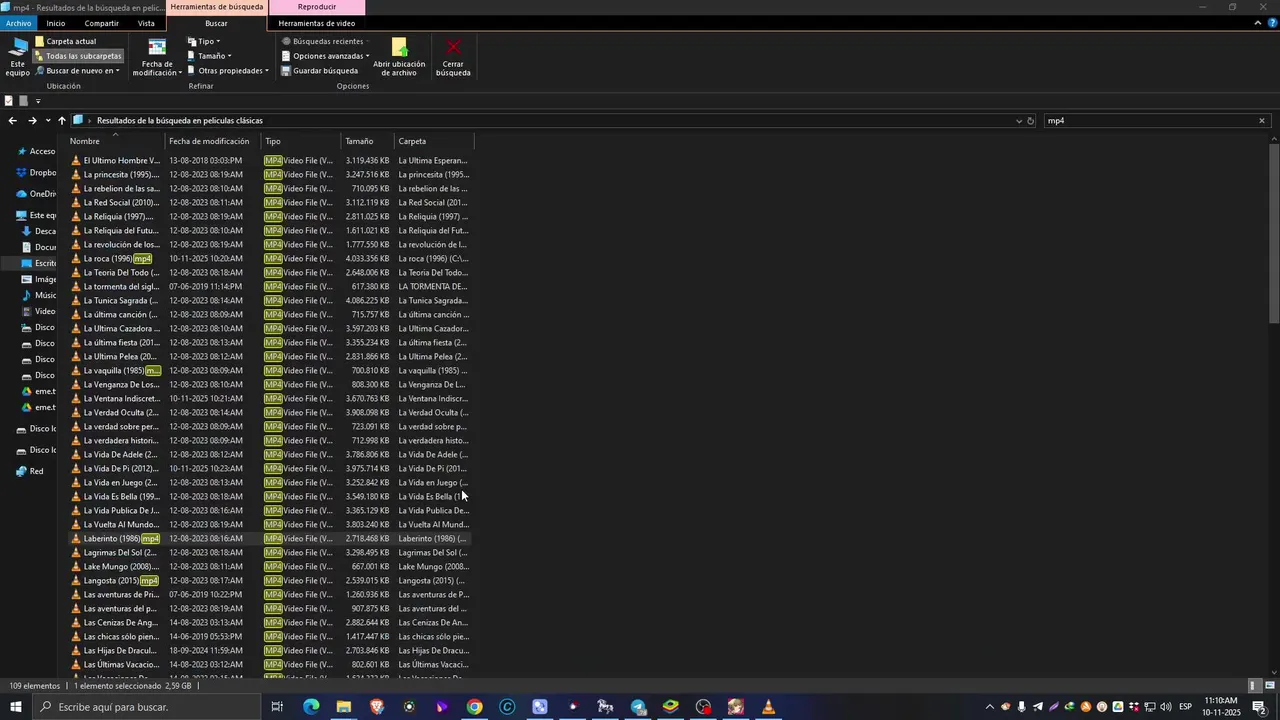Open recent locations dropdown arrow
Image resolution: width=1280 pixels, height=720 pixels.
pyautogui.click(x=47, y=121)
